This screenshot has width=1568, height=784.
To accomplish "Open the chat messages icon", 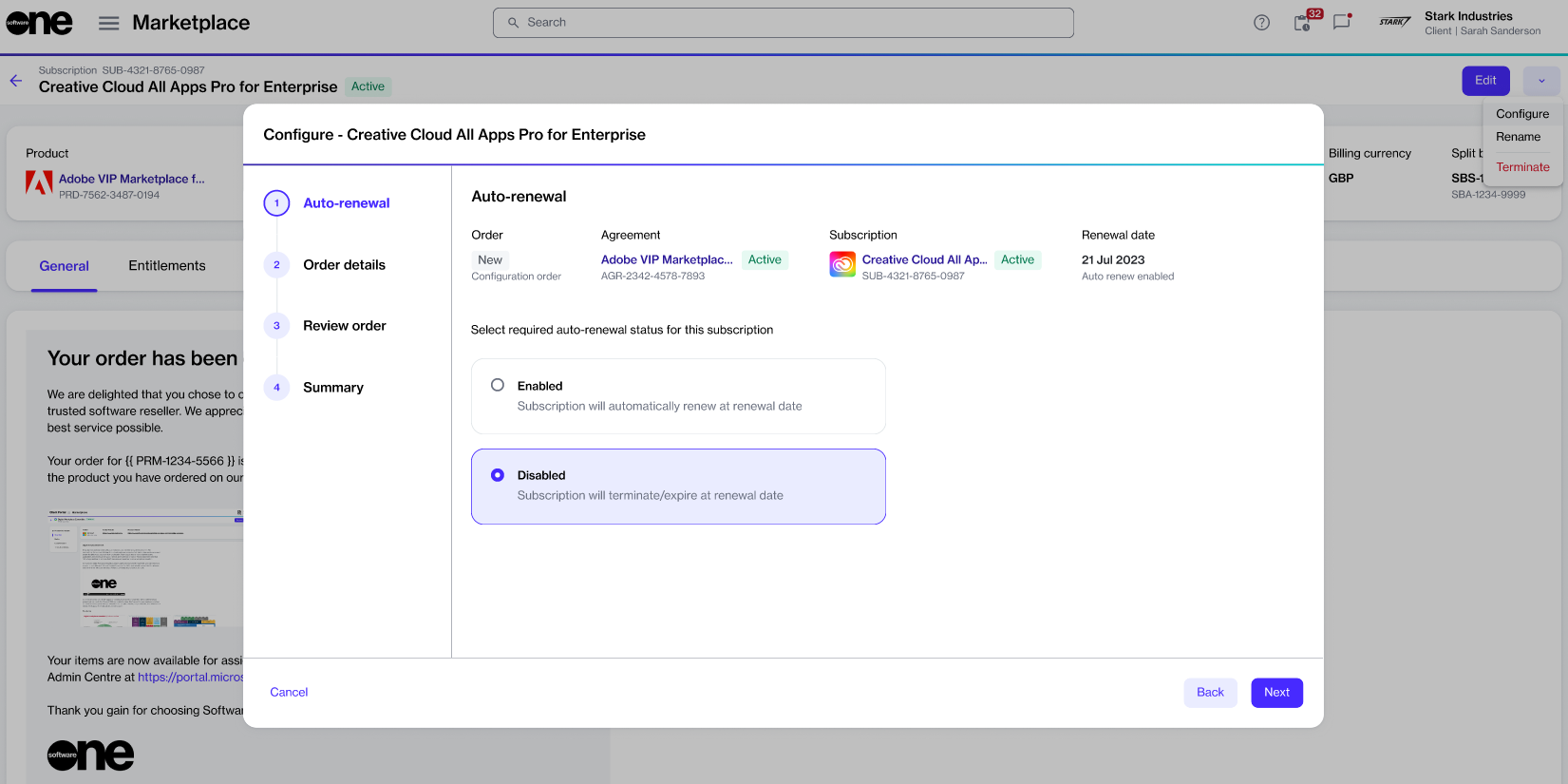I will pos(1341,23).
